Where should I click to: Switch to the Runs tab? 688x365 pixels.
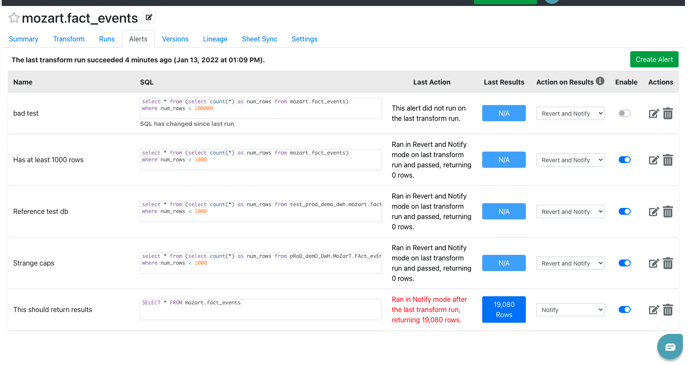click(x=107, y=39)
